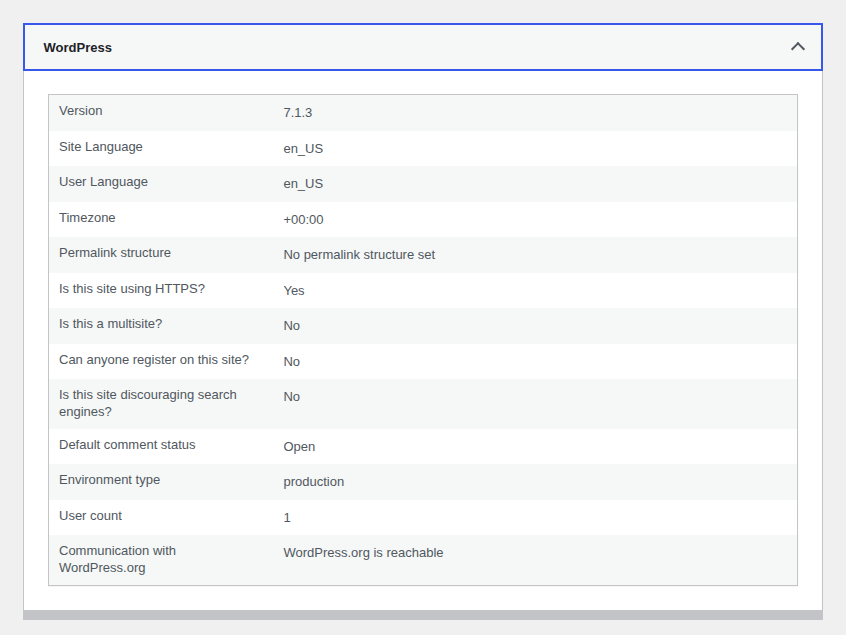This screenshot has height=635, width=846.
Task: Click 'No permalink structure set' value
Action: (359, 255)
